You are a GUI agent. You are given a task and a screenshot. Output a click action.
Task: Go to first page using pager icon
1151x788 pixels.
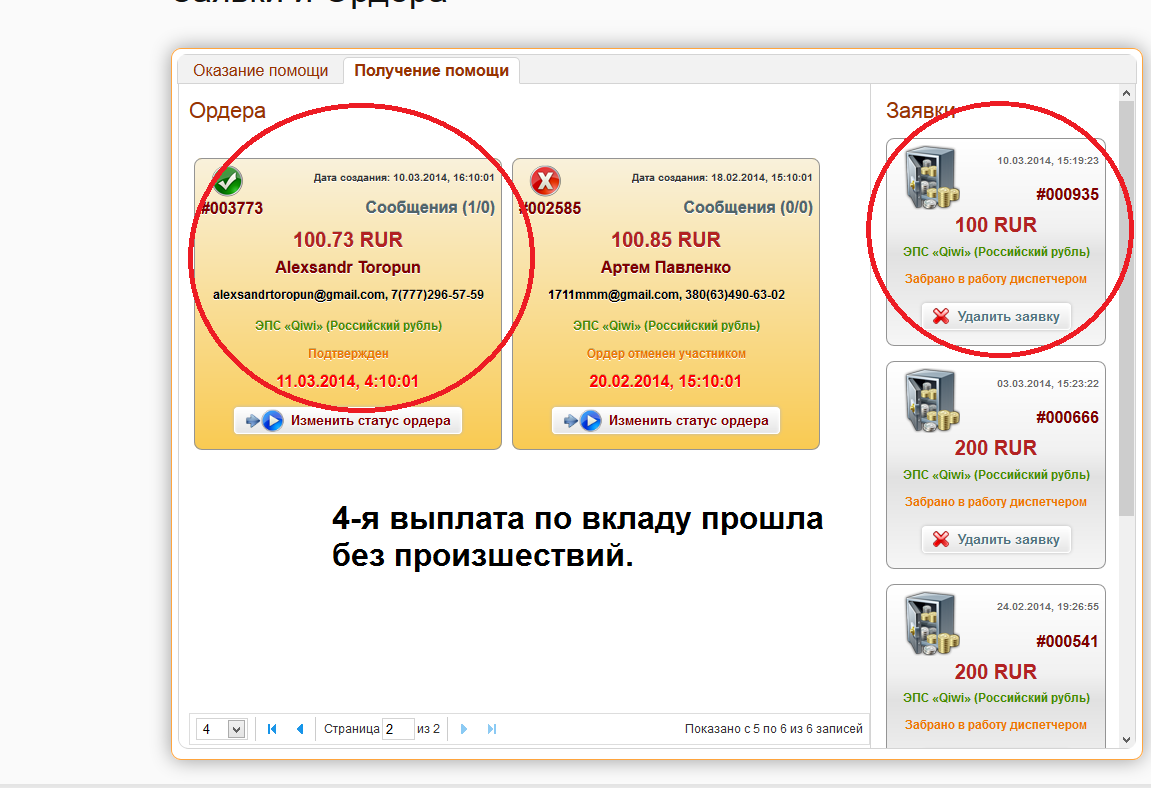[272, 729]
